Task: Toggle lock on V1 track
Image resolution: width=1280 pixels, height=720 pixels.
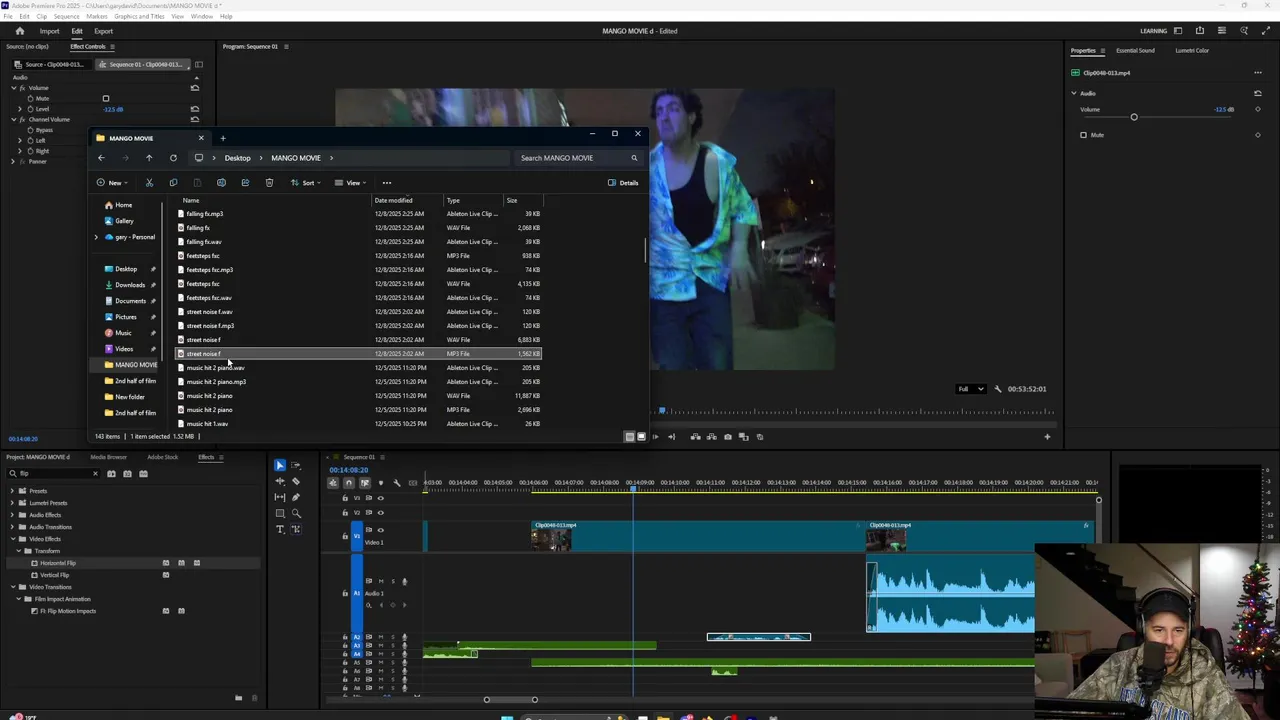Action: point(345,536)
